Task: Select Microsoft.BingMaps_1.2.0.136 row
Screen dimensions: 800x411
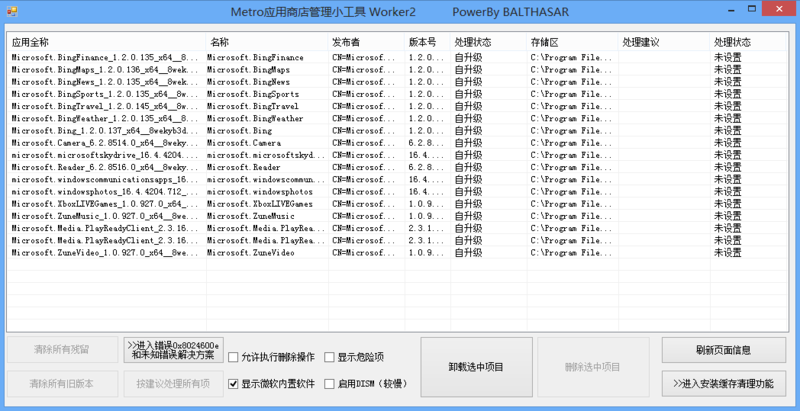Action: pyautogui.click(x=397, y=69)
